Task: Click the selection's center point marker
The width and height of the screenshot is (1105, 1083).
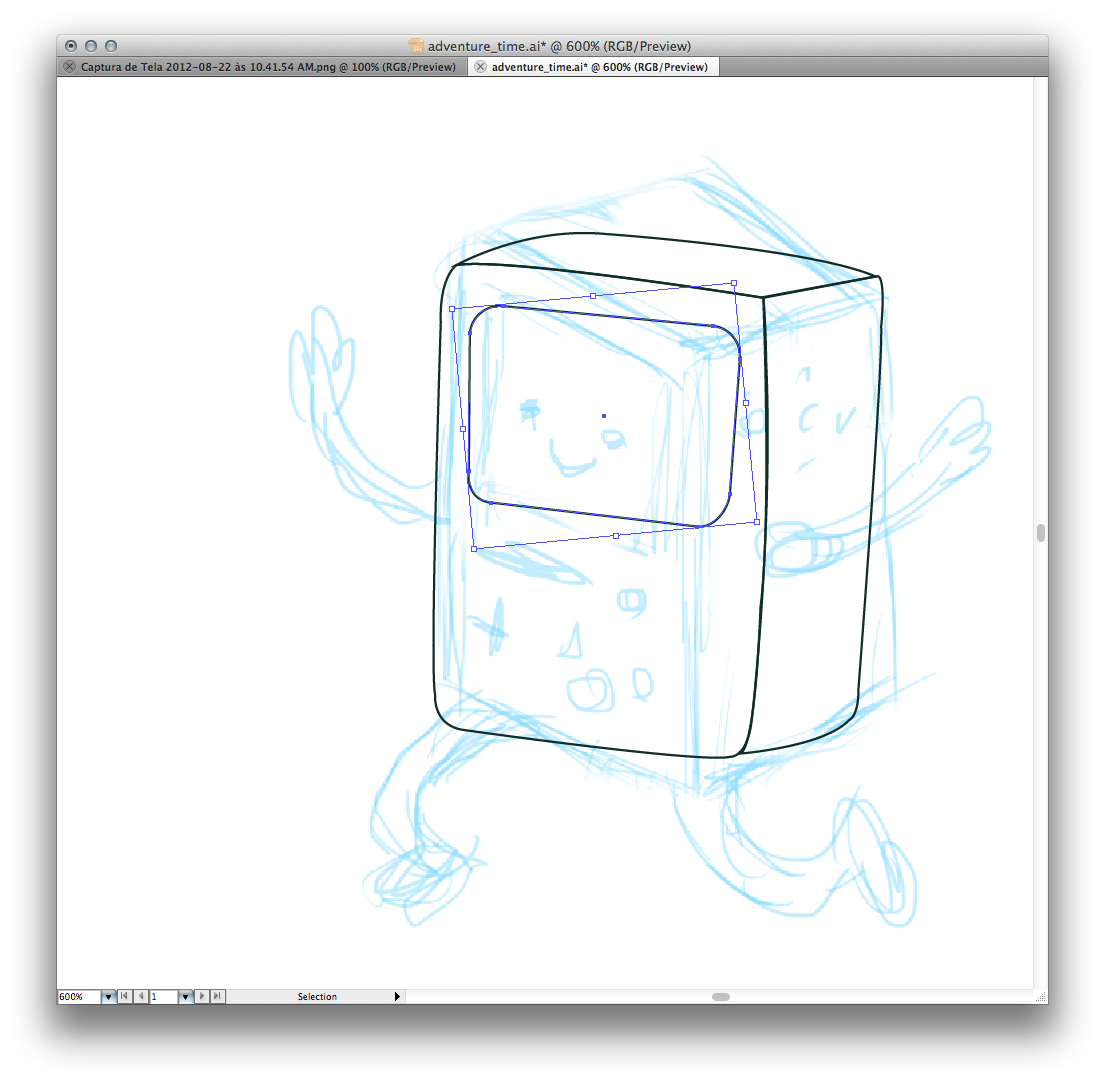Action: click(x=604, y=415)
